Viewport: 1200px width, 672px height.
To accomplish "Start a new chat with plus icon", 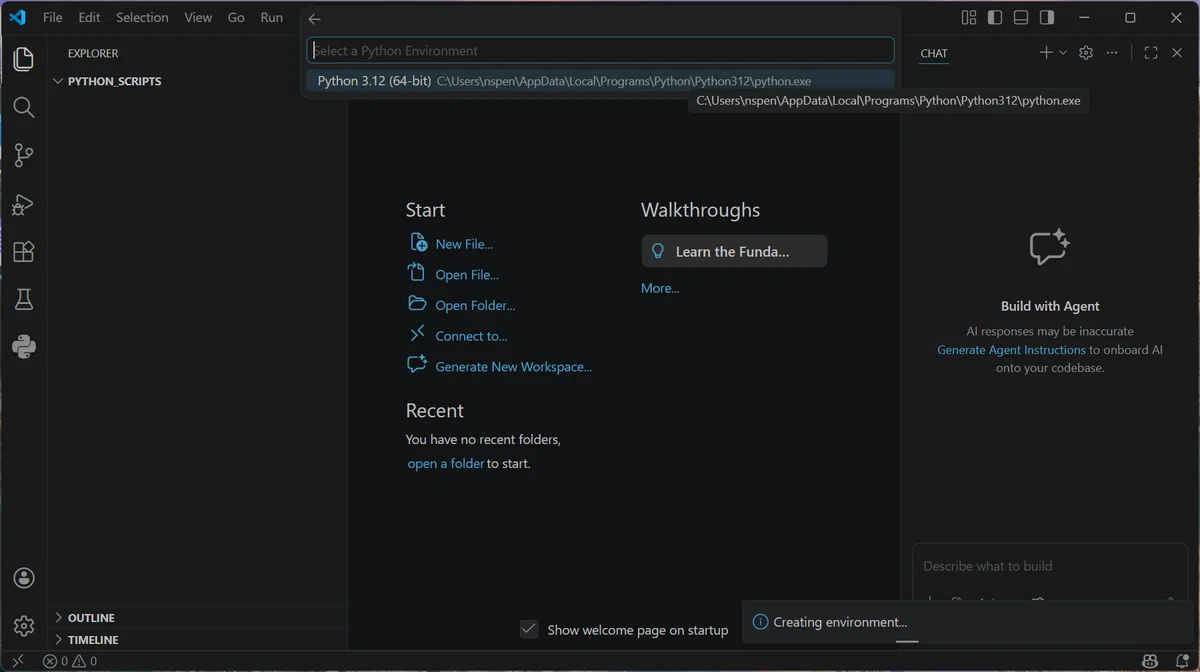I will pos(1046,53).
